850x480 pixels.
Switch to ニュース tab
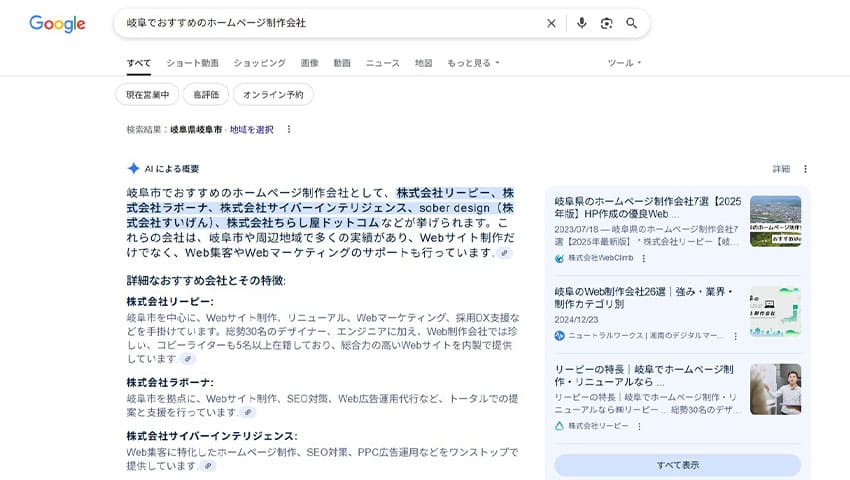point(383,63)
